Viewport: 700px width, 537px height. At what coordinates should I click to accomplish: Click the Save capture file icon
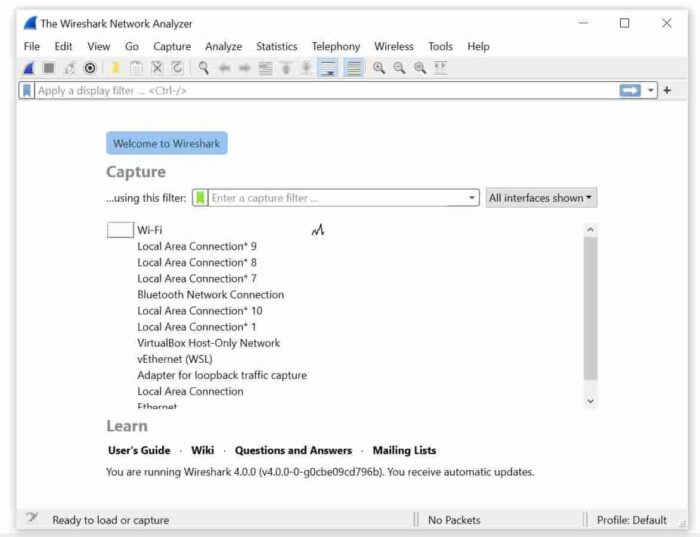click(x=136, y=68)
